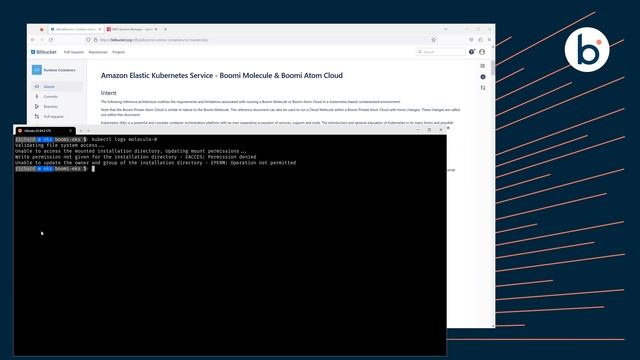Click the Bitbucket logo in the header
640x360 pixels.
click(44, 52)
